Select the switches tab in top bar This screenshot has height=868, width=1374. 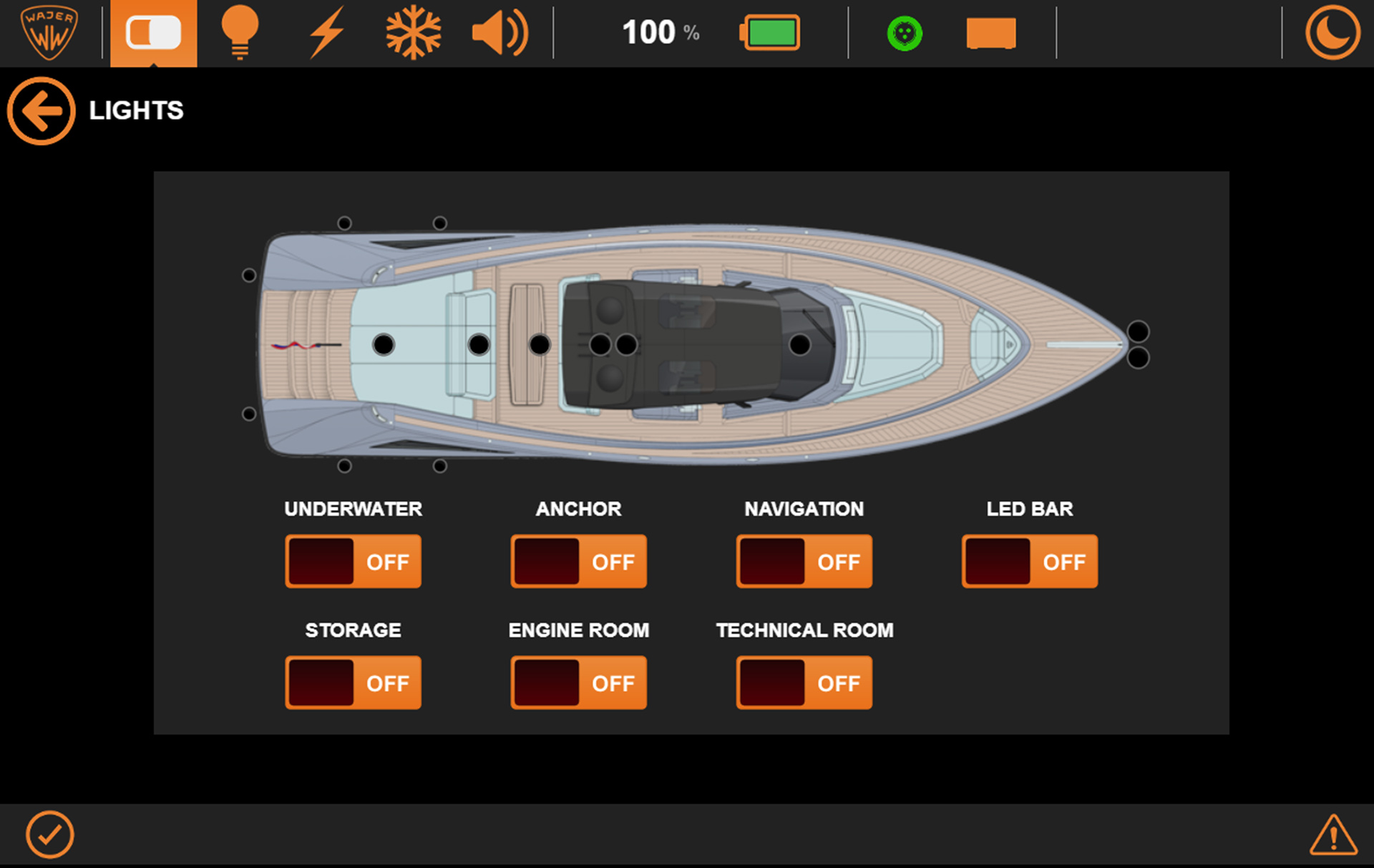(x=153, y=33)
